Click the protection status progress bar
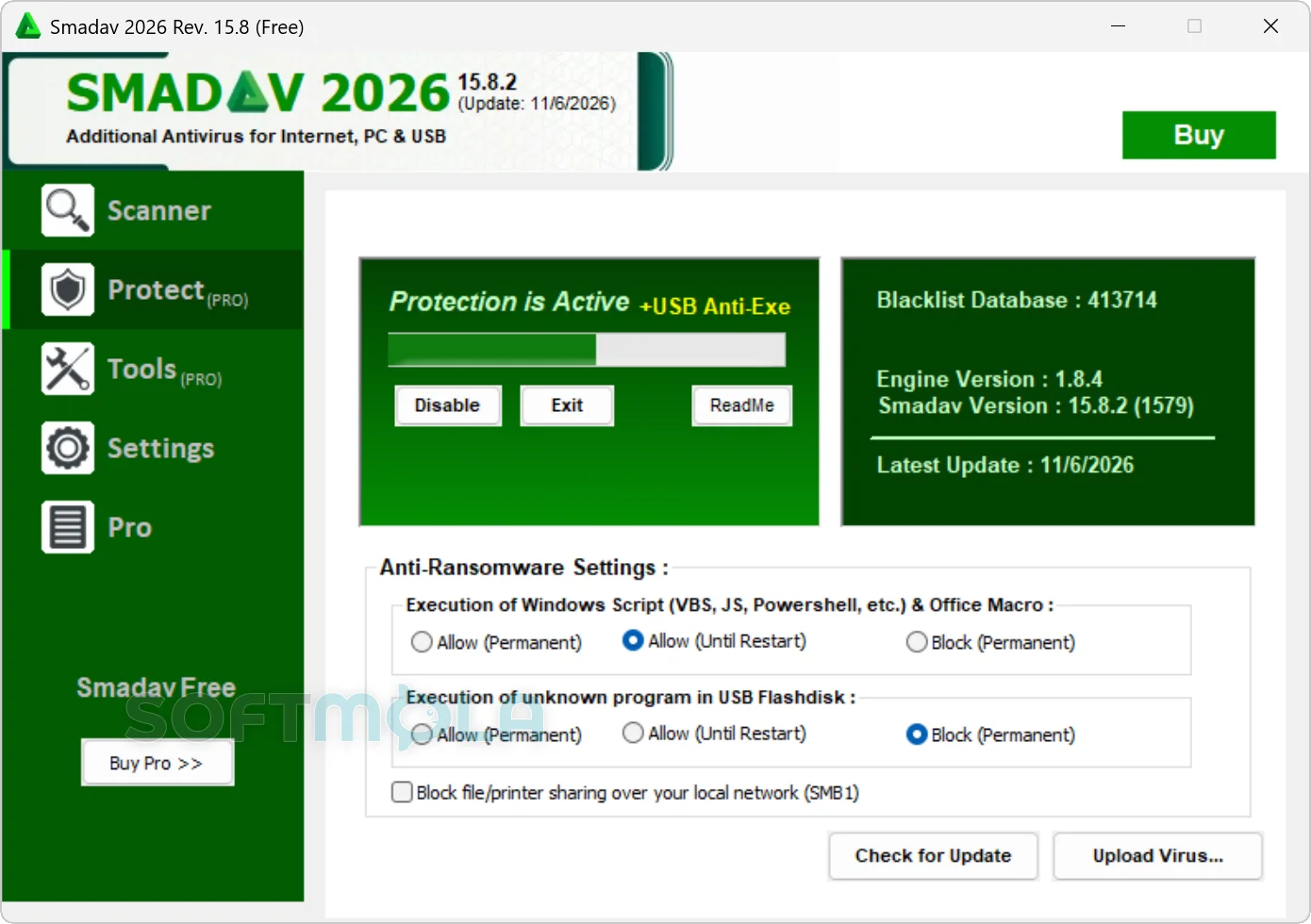 pos(587,350)
